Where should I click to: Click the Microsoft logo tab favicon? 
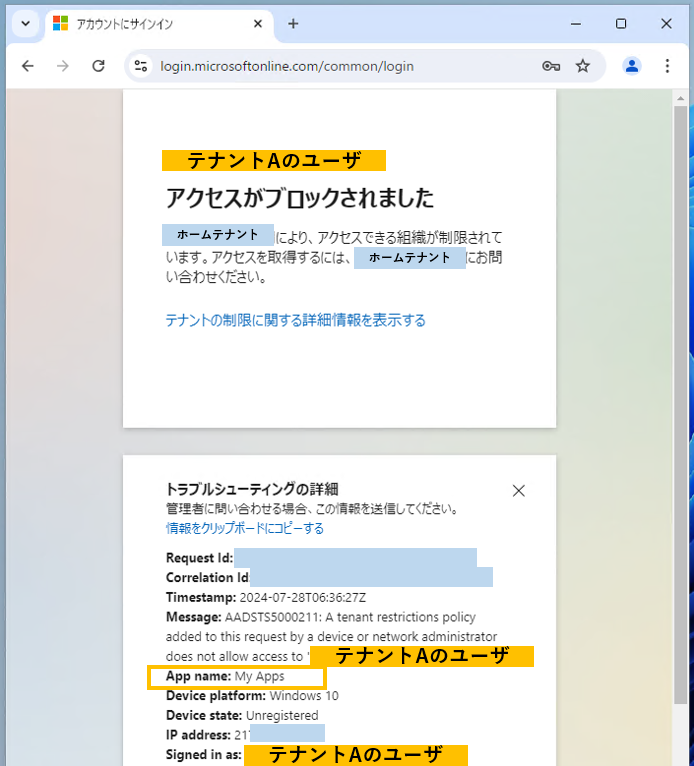click(61, 23)
